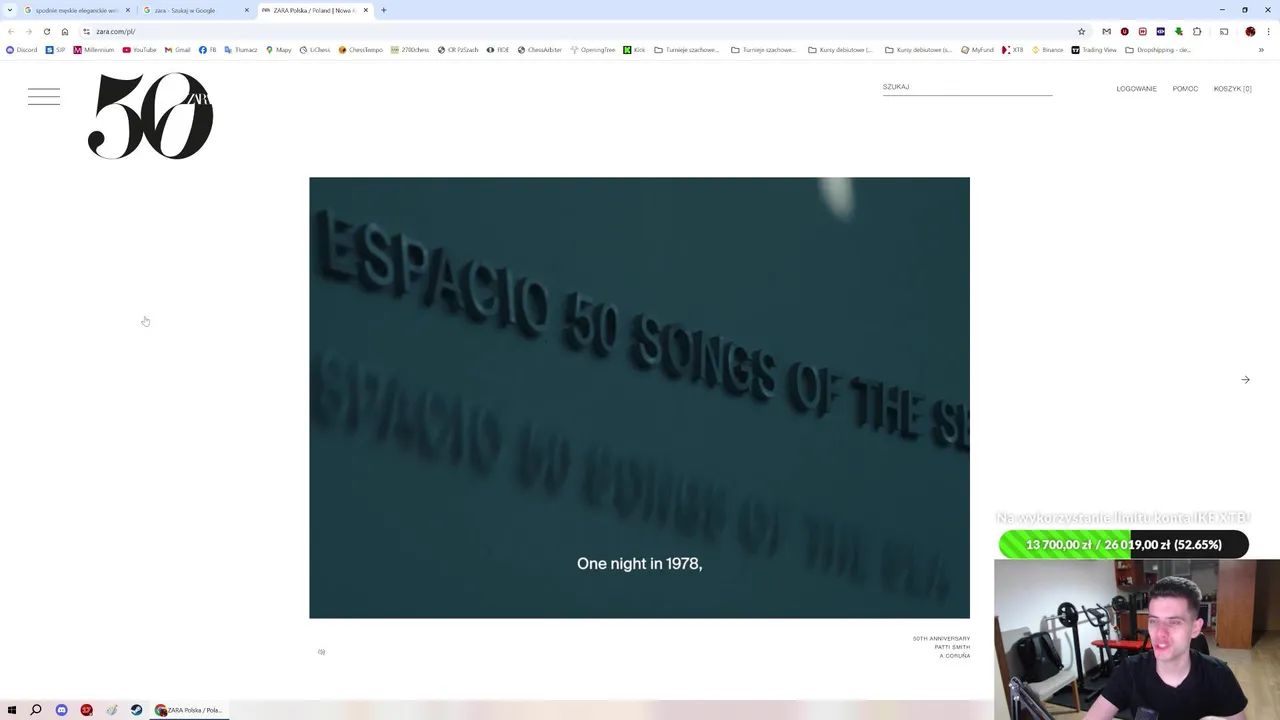Open the Chrome profile avatar
Image resolution: width=1280 pixels, height=720 pixels.
tap(1250, 31)
